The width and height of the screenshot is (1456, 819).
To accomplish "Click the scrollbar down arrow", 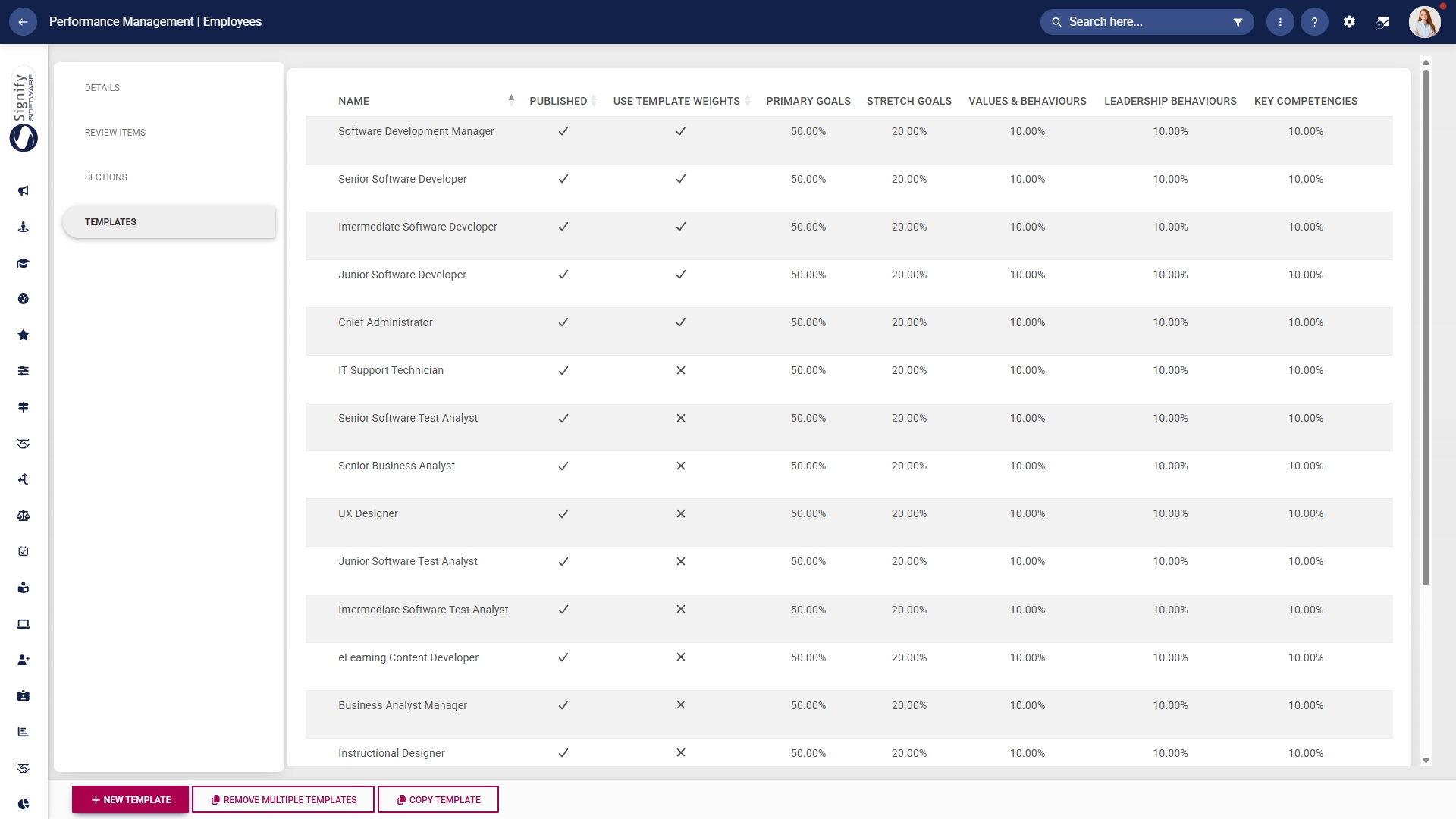I will point(1426,760).
